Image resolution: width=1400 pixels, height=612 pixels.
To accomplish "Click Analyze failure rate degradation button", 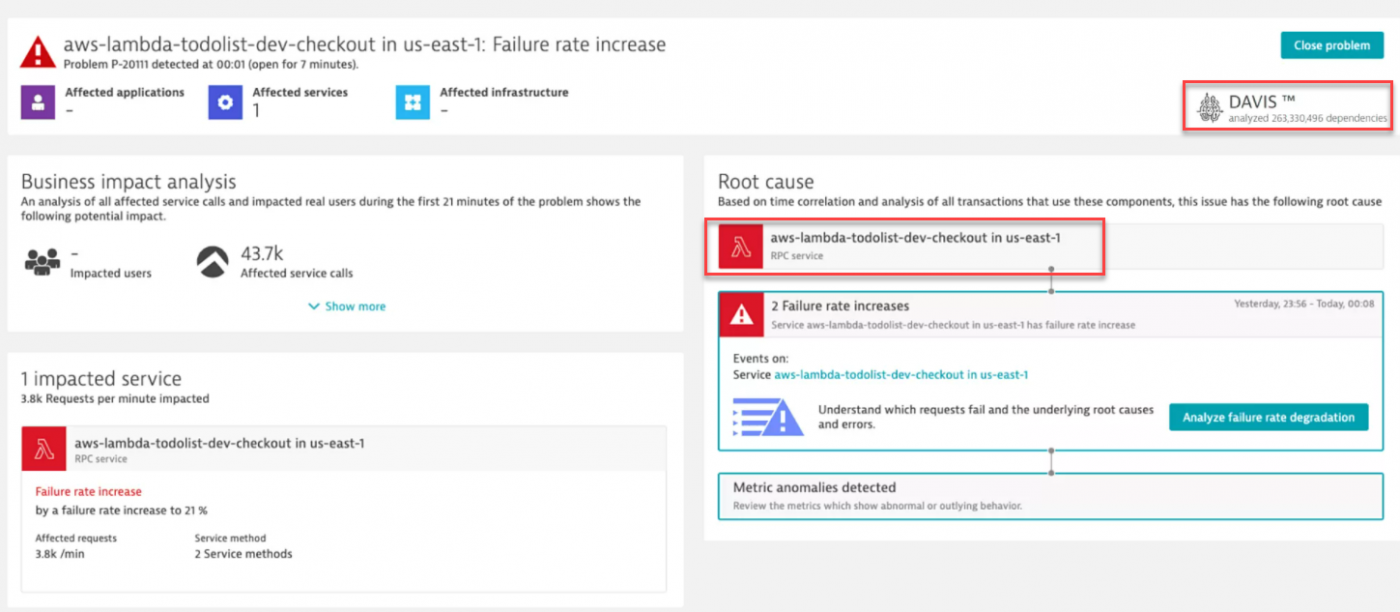I will point(1268,417).
